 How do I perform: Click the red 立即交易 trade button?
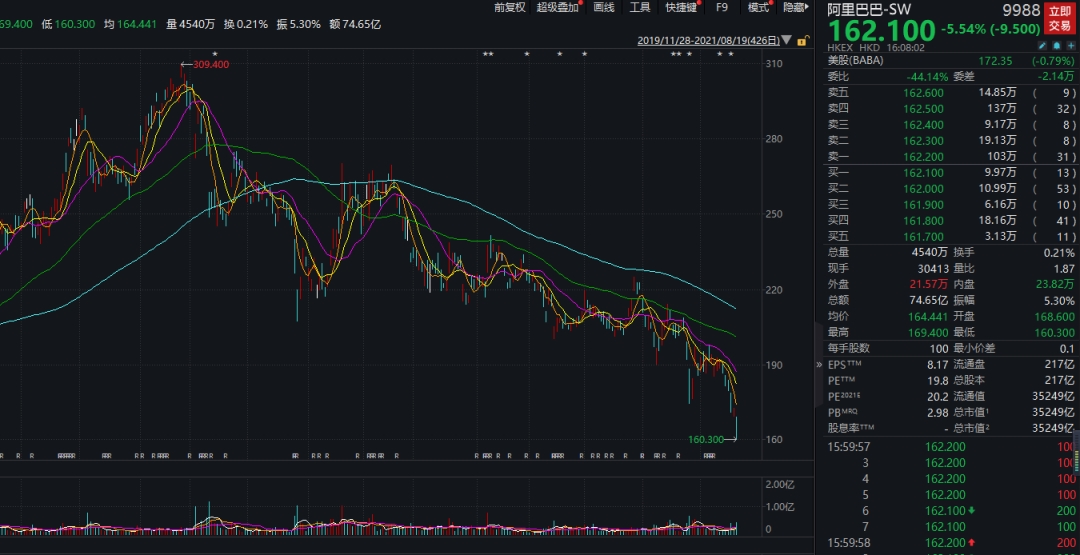[1059, 19]
